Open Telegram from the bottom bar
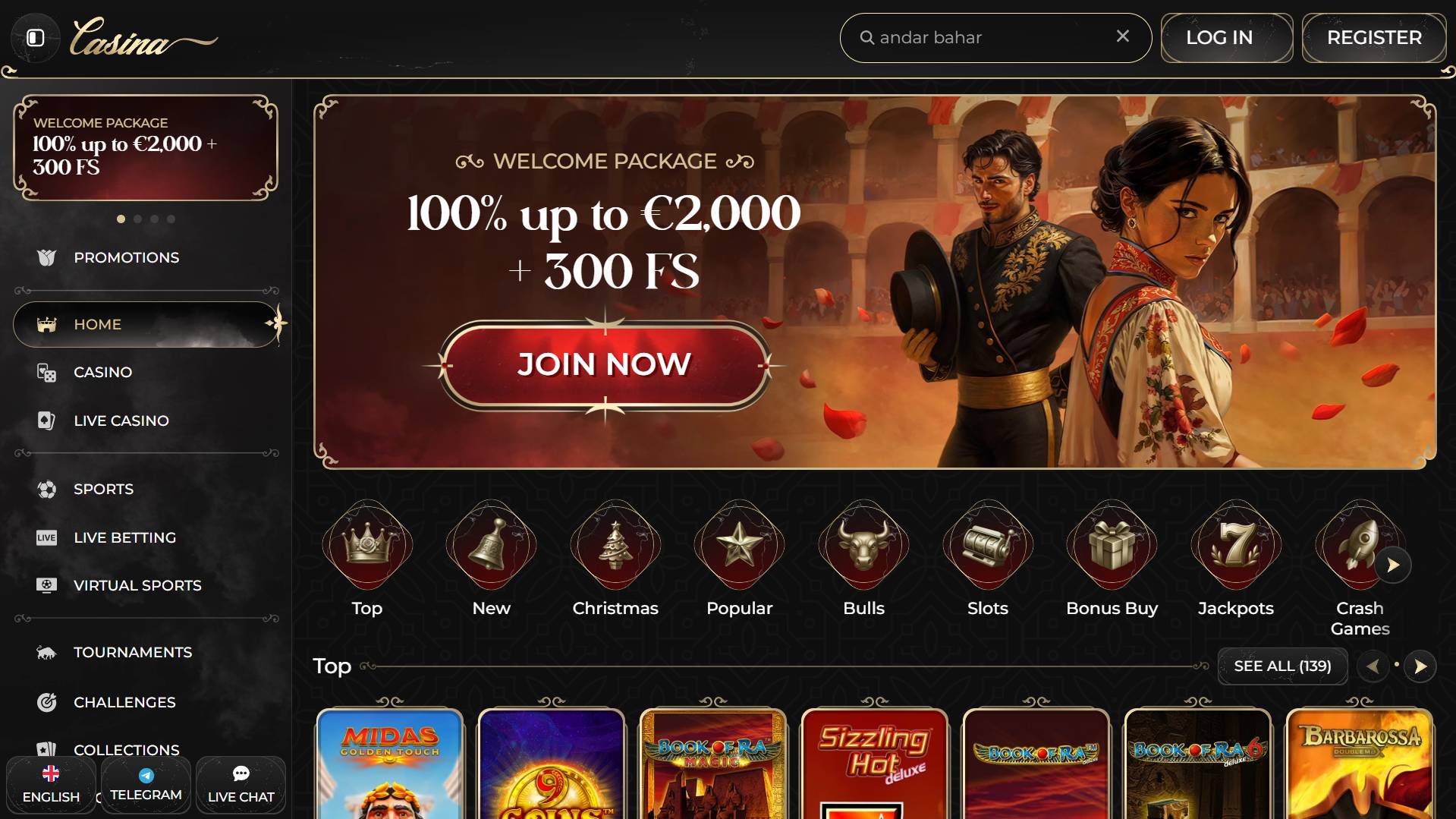 tap(146, 785)
